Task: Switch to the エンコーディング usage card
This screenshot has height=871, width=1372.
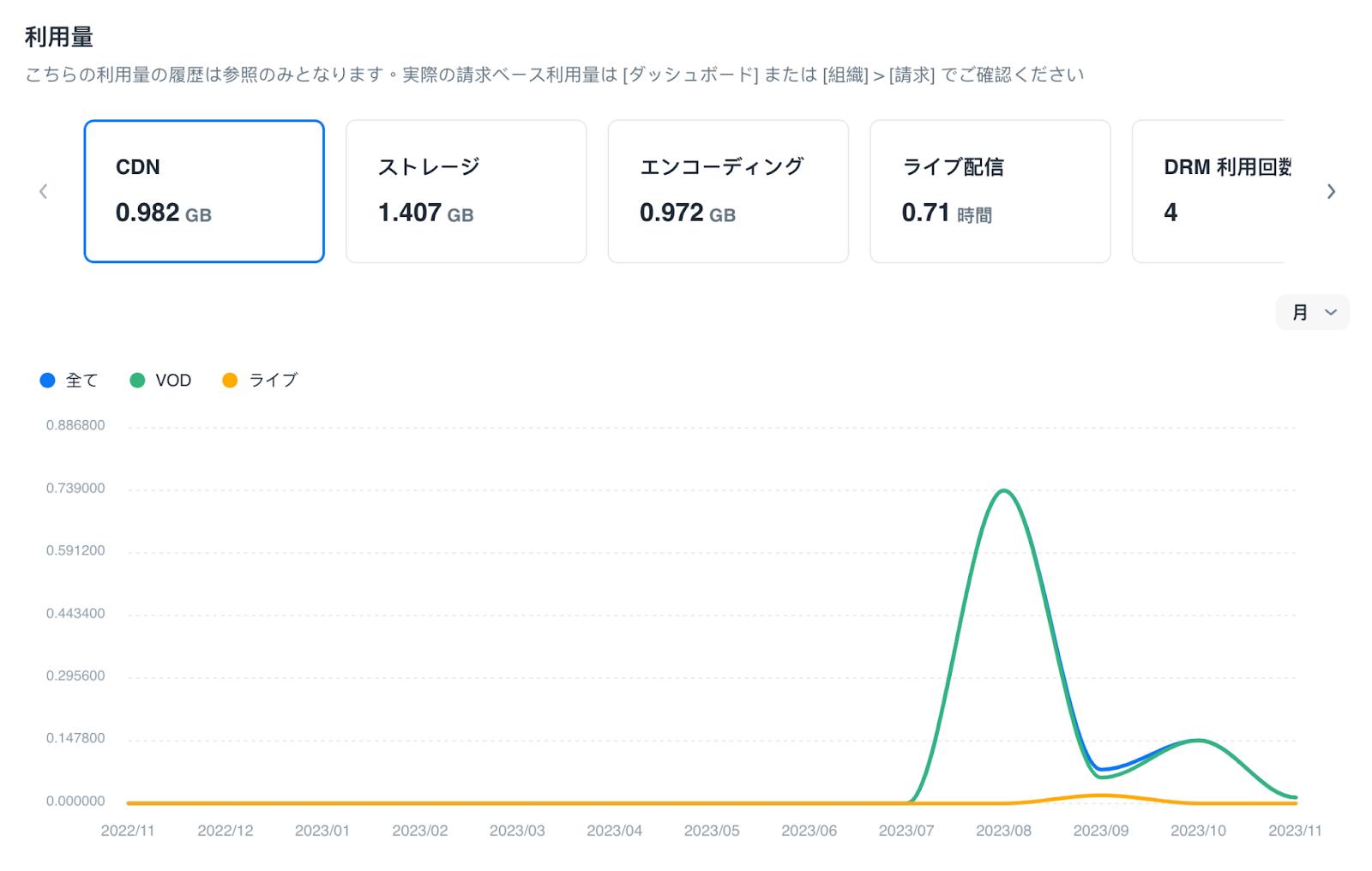Action: (x=728, y=191)
